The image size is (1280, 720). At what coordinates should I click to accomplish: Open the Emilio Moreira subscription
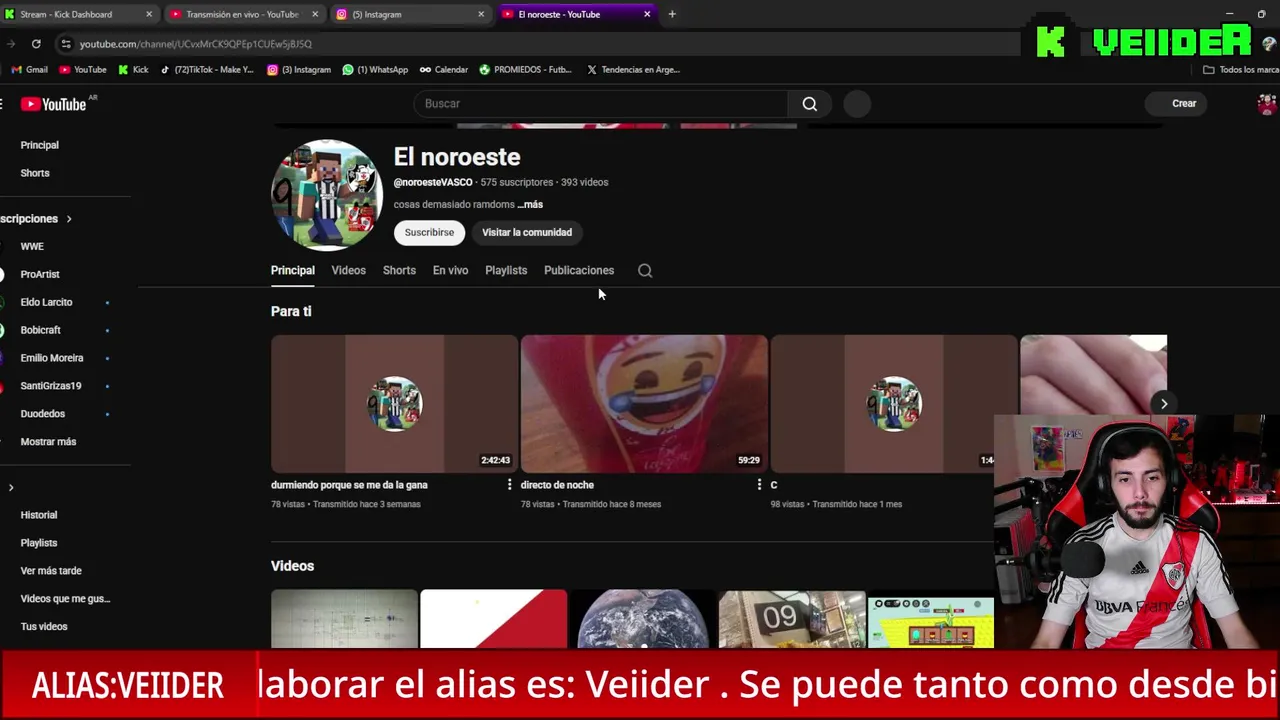[52, 358]
